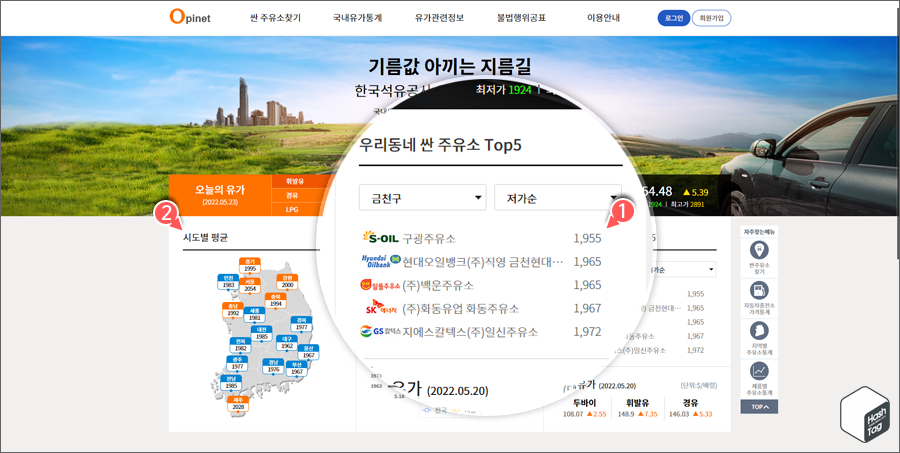Open the 불법행위공표 menu

pos(521,18)
